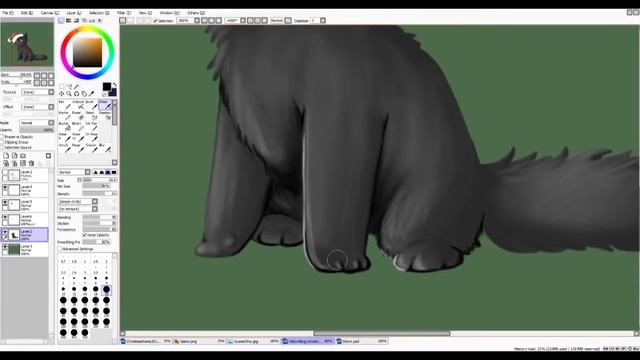Toggle visibility of Layer4
Image resolution: width=640 pixels, height=360 pixels.
click(x=5, y=188)
